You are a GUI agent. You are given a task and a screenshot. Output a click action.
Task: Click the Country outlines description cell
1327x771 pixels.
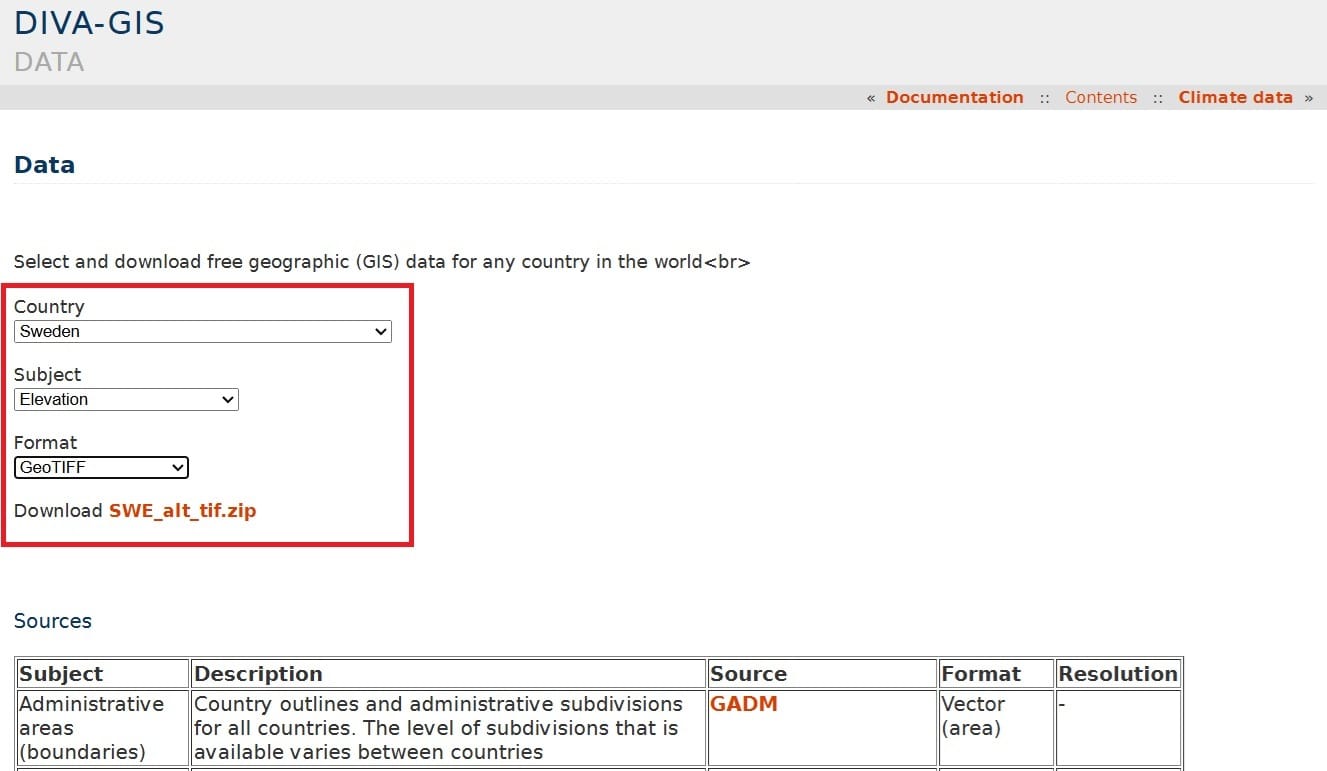click(448, 728)
